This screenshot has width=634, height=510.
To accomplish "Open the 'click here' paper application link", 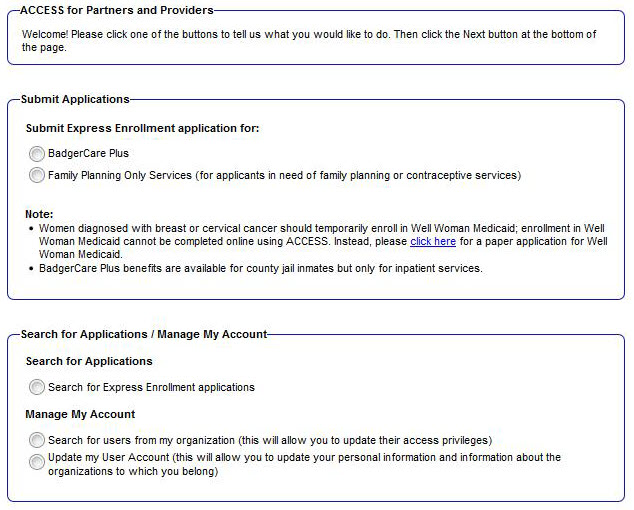I will (x=432, y=242).
